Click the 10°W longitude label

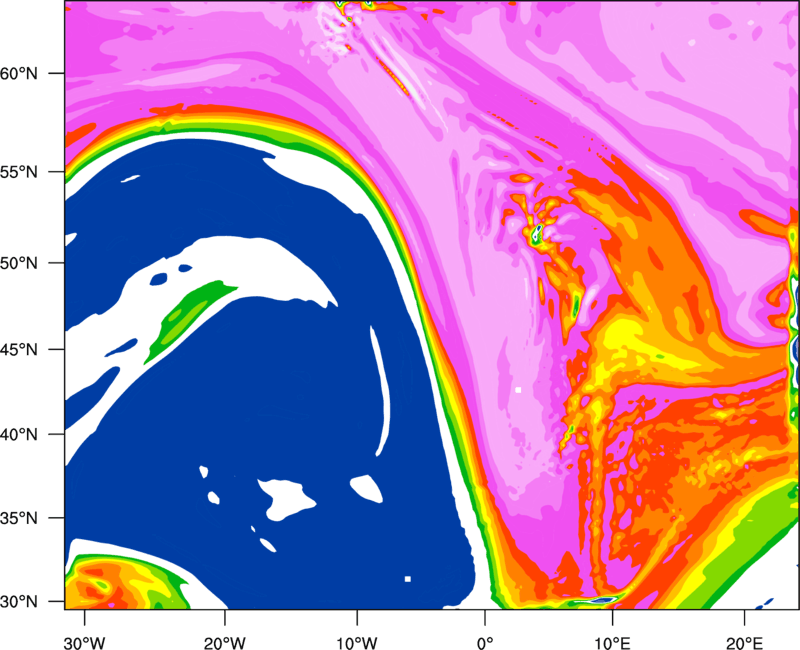pyautogui.click(x=356, y=643)
